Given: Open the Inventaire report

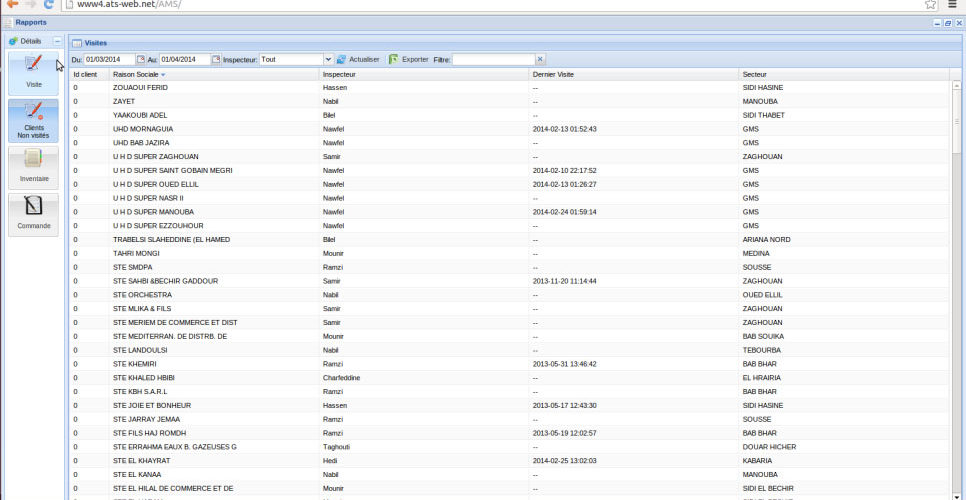Looking at the screenshot, I should tap(33, 167).
